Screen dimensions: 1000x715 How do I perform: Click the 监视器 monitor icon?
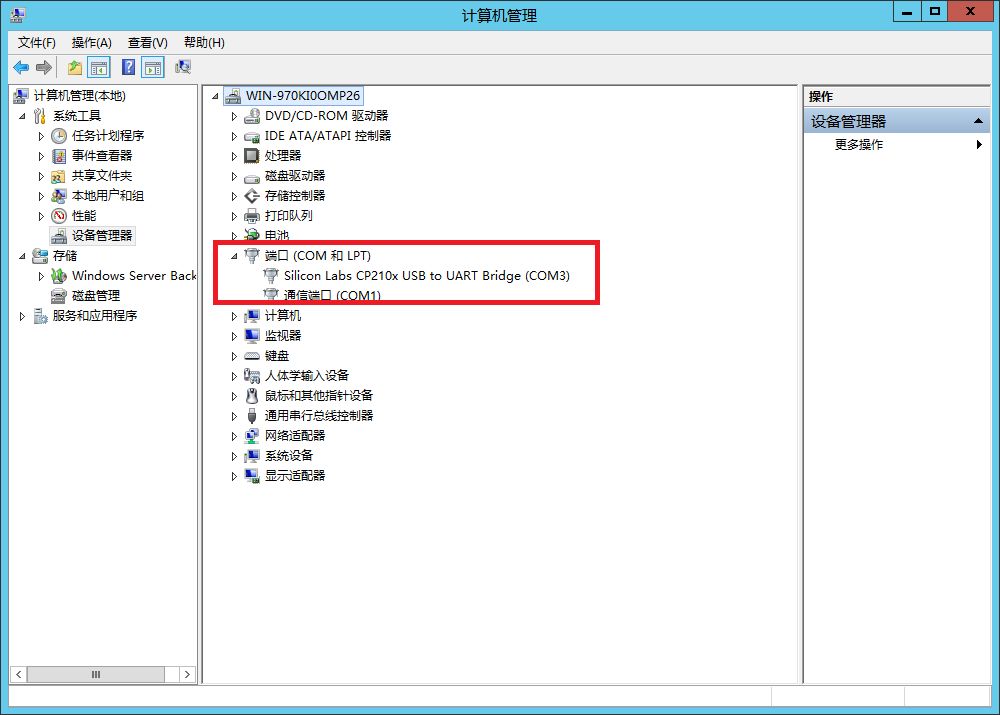click(252, 335)
